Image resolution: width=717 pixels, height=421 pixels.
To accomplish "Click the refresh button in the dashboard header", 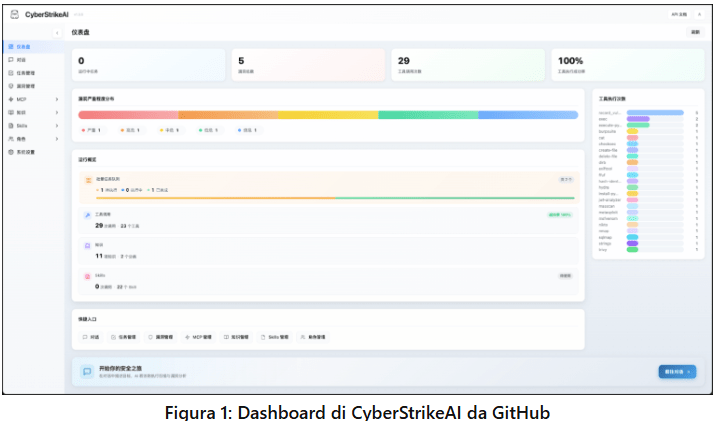I will coord(695,33).
